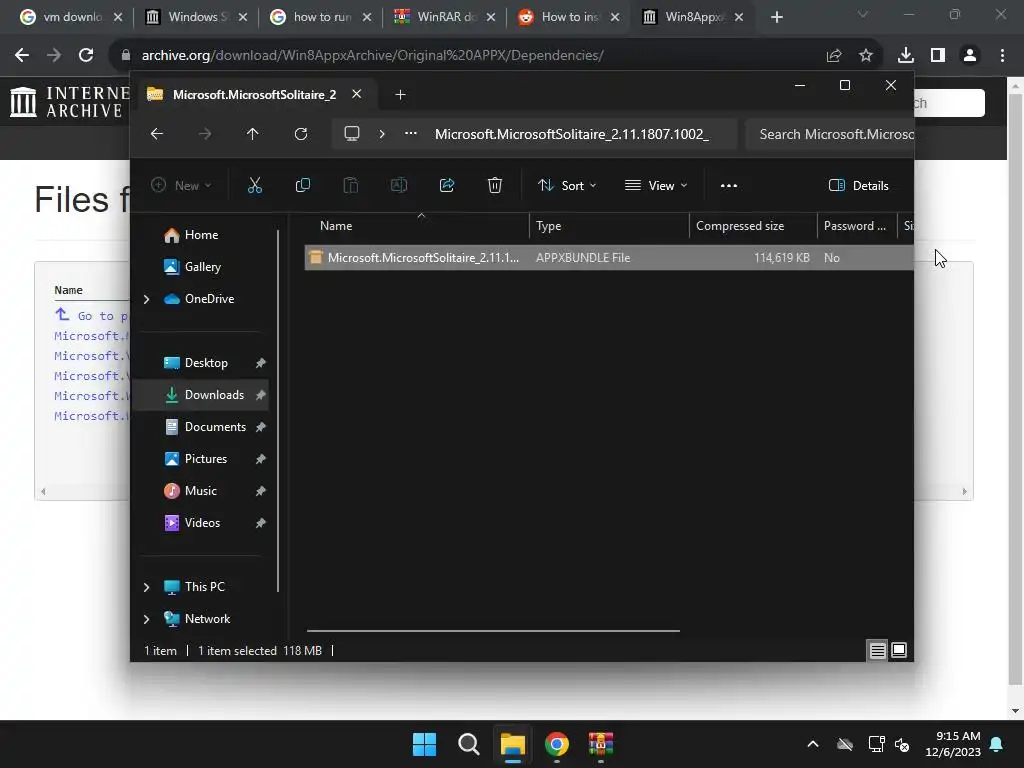The image size is (1024, 768).
Task: Open Chrome from the taskbar
Action: tap(556, 744)
